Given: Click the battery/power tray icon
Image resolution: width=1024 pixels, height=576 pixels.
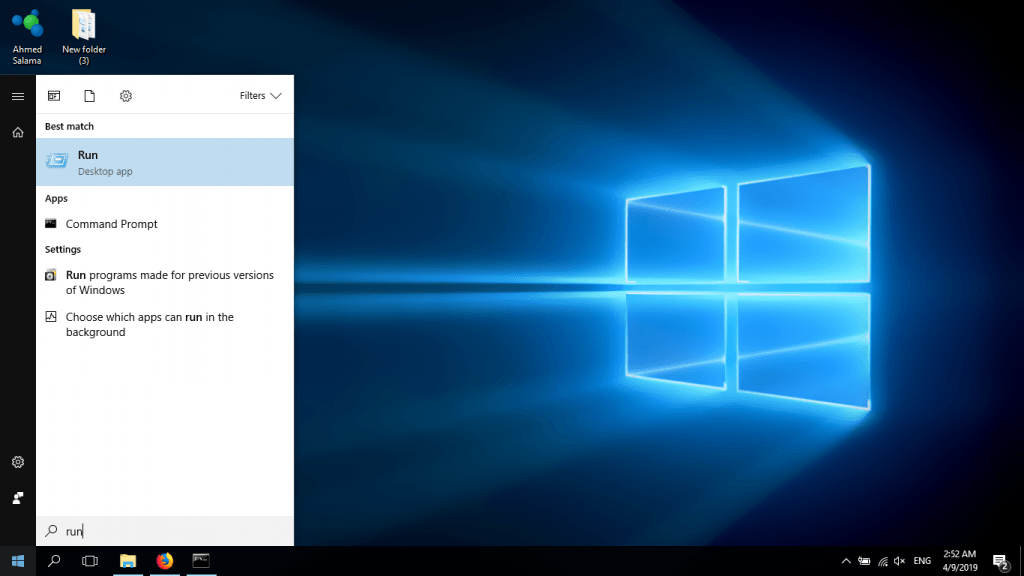Looking at the screenshot, I should [864, 561].
